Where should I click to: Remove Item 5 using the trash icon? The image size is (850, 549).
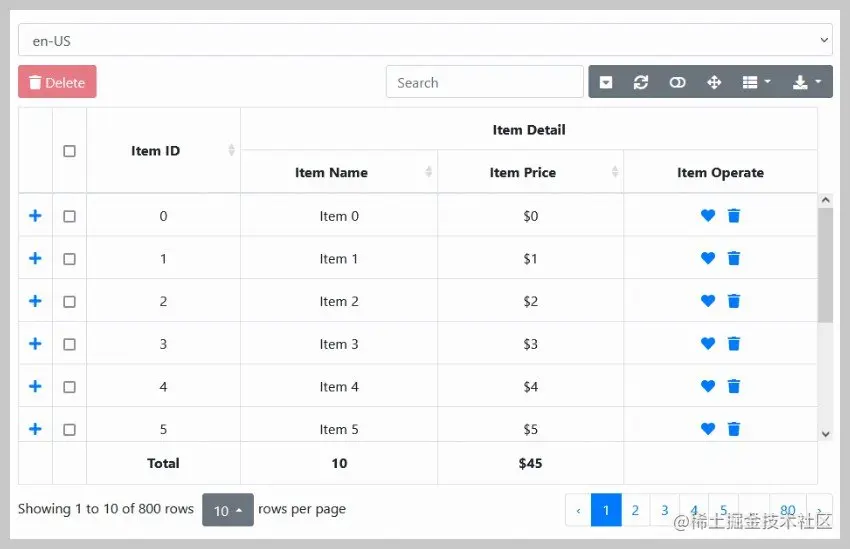coord(733,429)
